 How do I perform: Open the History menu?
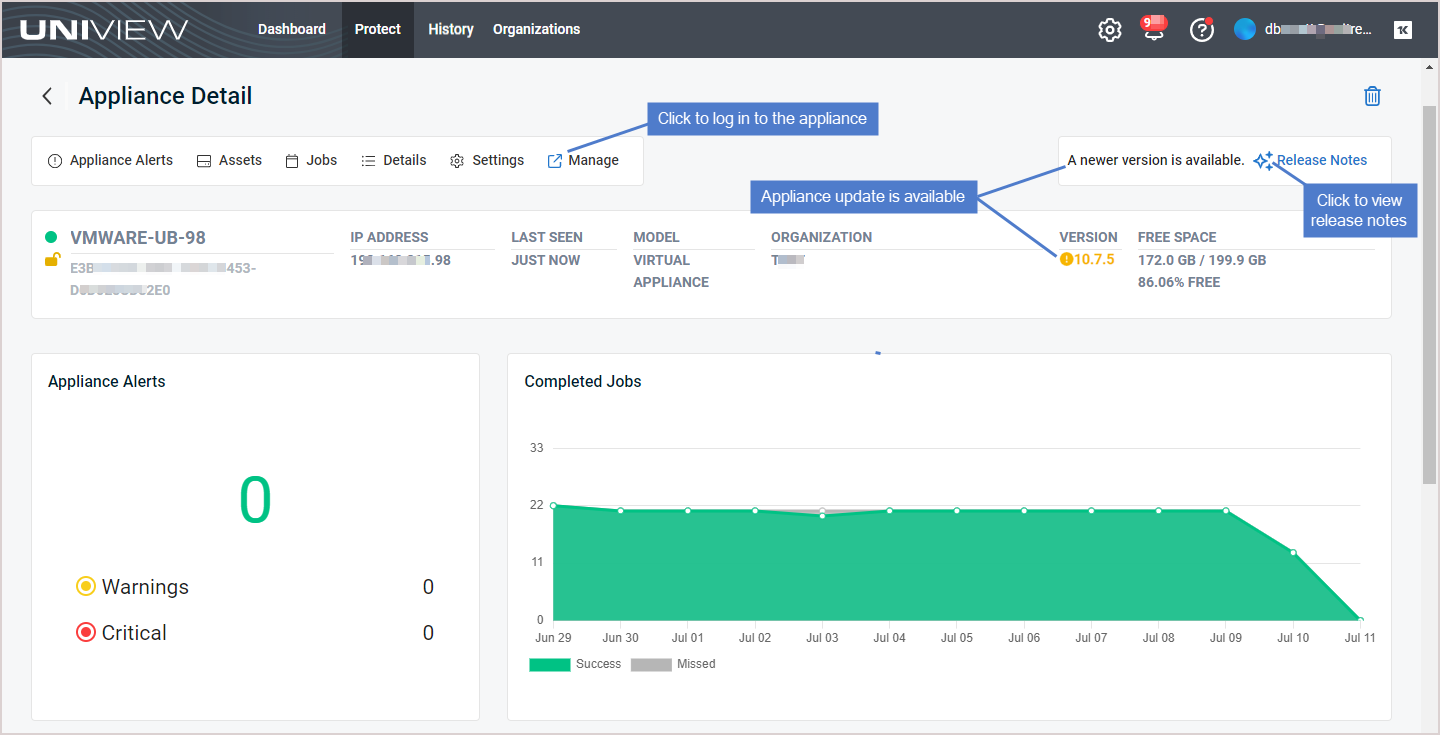click(x=451, y=29)
